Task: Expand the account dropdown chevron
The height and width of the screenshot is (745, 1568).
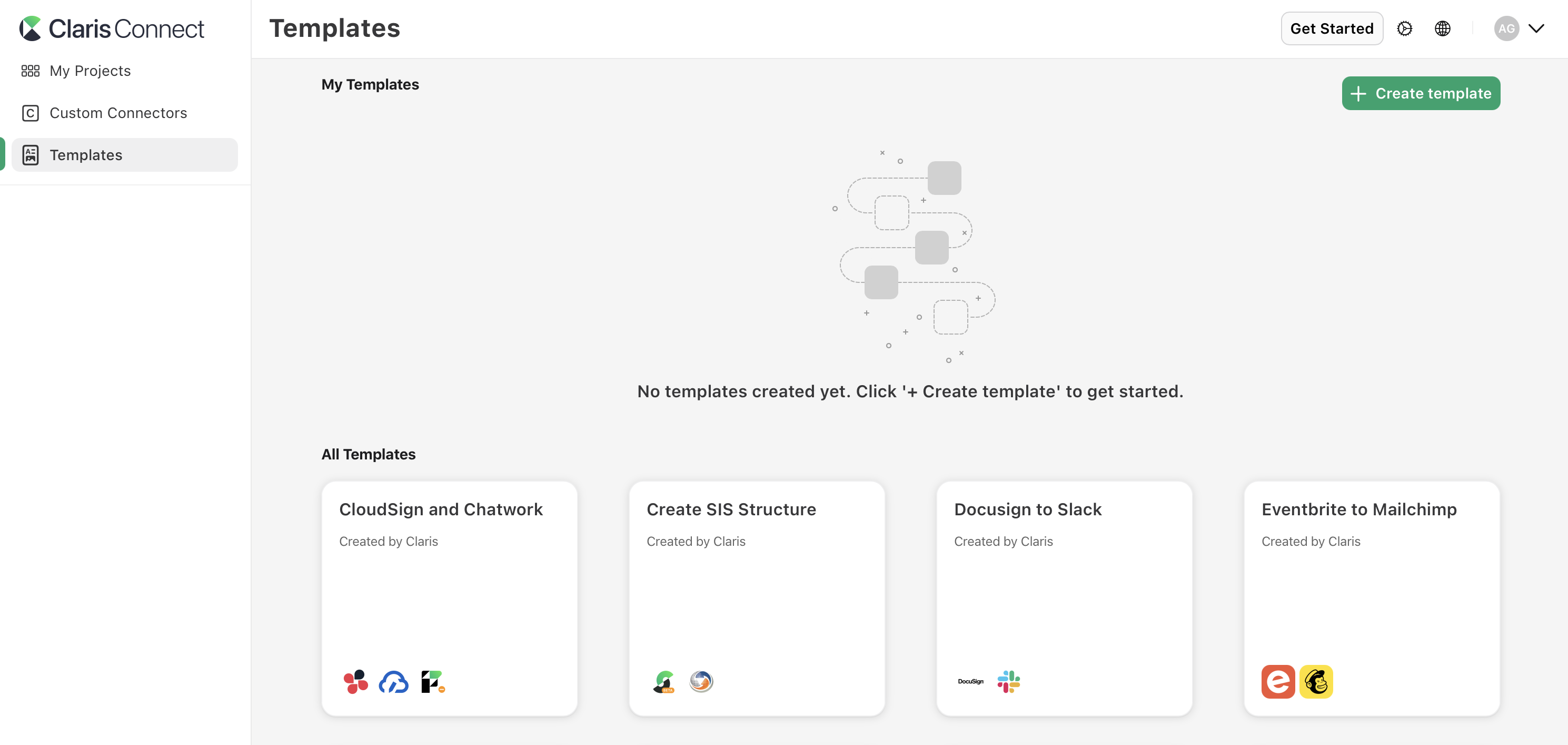Action: pos(1536,28)
